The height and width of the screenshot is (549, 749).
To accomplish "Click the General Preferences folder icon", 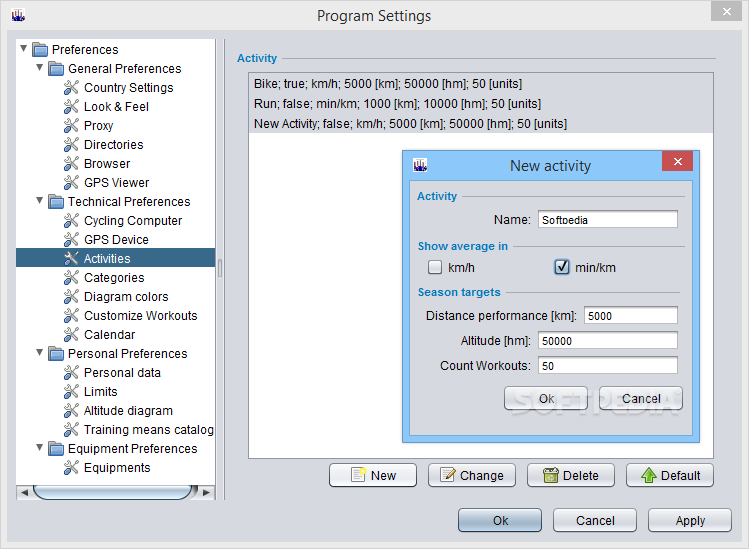I will pyautogui.click(x=56, y=69).
